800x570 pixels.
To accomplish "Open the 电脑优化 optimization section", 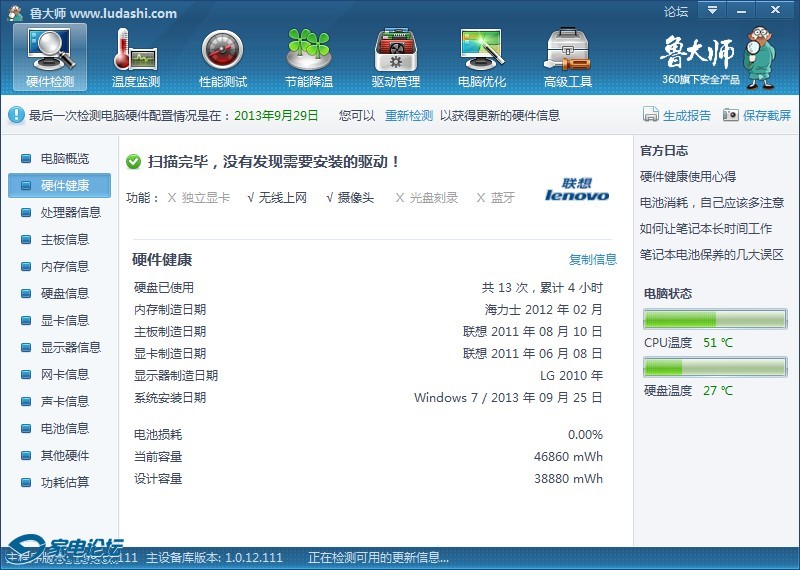I will tap(482, 56).
